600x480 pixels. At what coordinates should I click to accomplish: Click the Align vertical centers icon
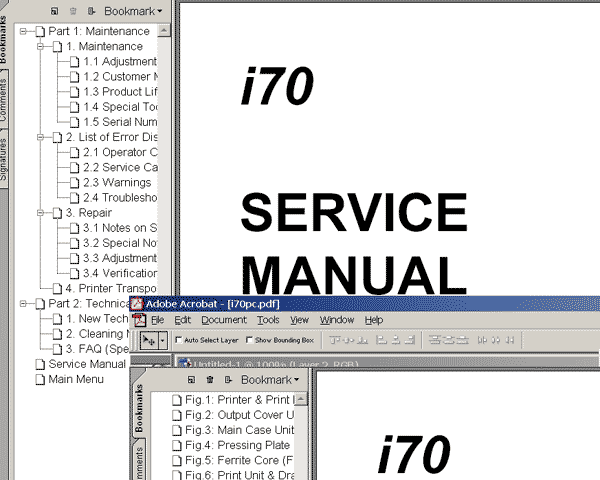(349, 340)
